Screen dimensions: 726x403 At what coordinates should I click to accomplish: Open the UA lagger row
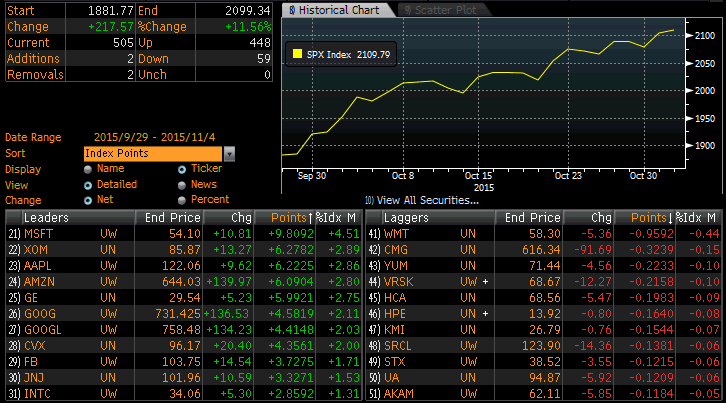coord(544,378)
